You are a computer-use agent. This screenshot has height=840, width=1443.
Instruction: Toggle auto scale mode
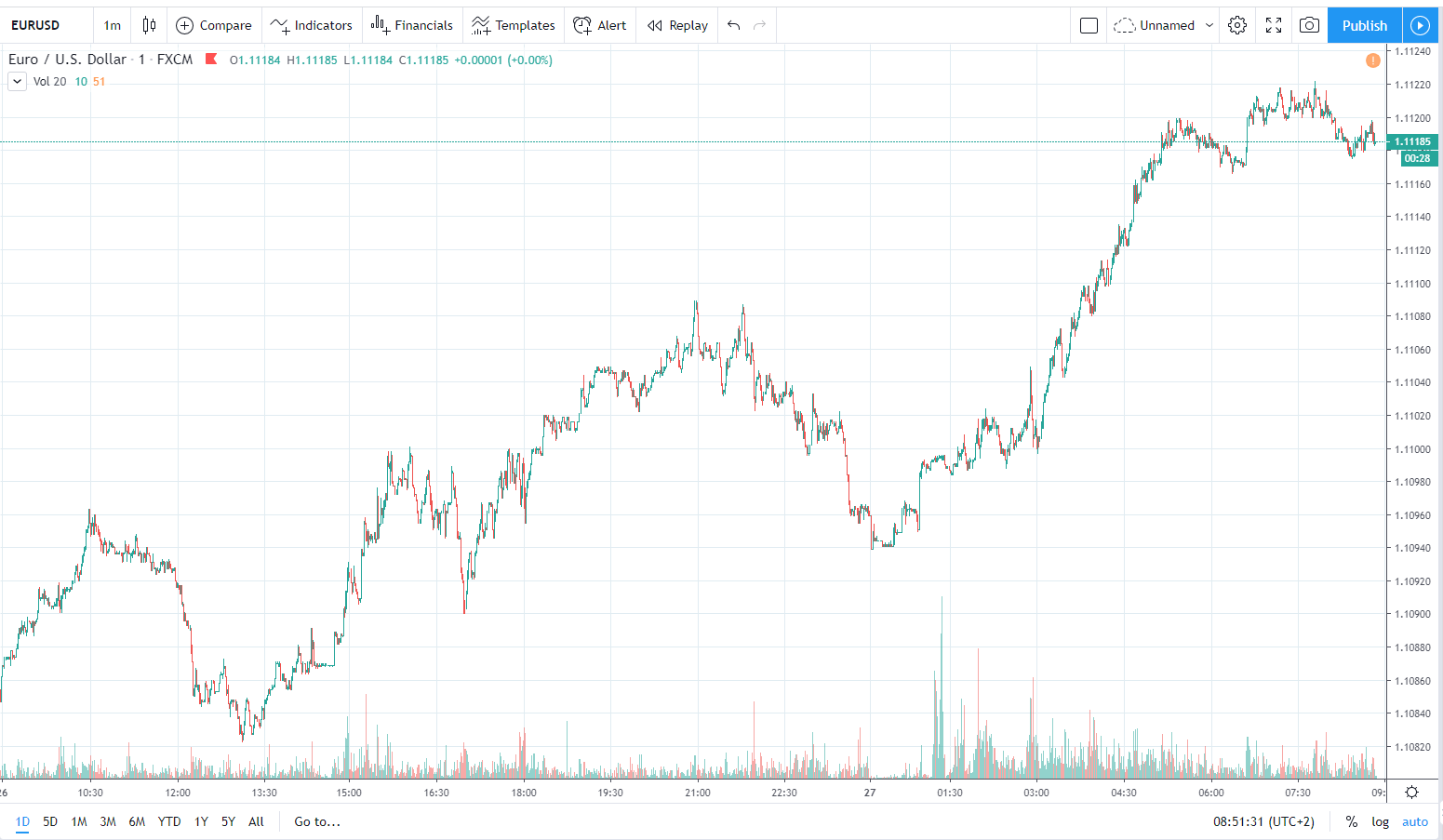(x=1415, y=821)
